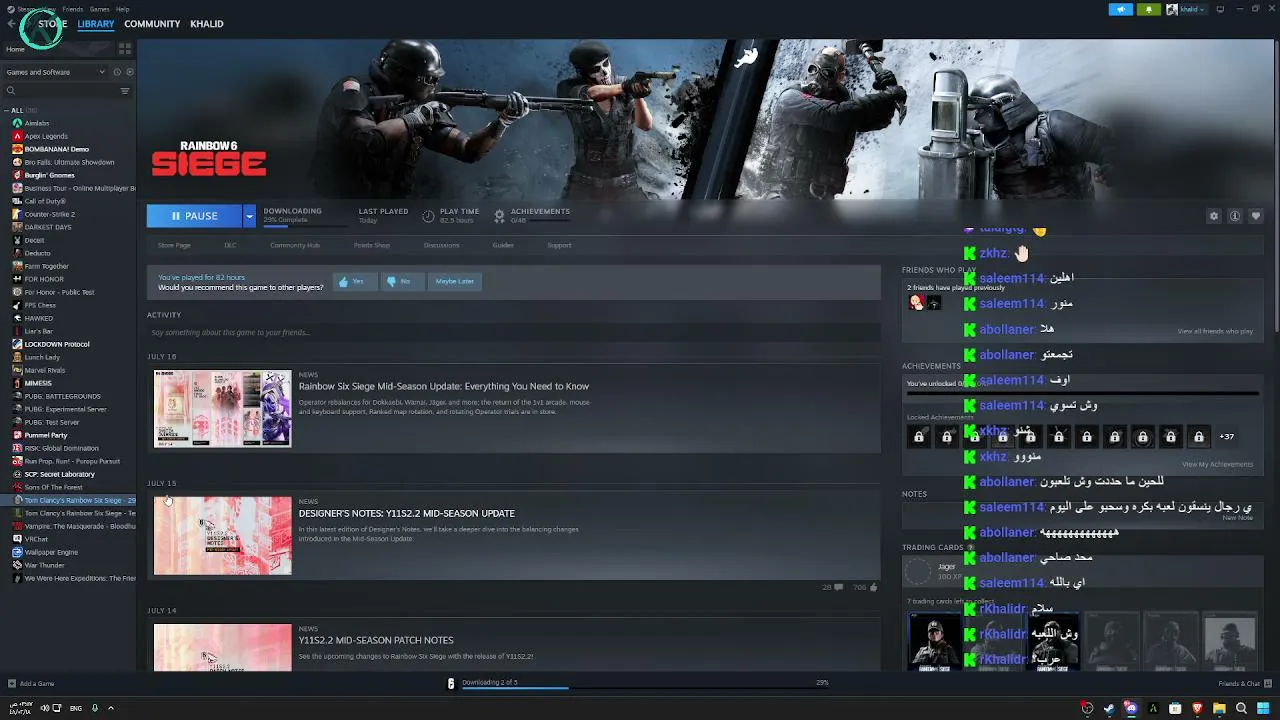Open advanced filter options icon

point(125,91)
